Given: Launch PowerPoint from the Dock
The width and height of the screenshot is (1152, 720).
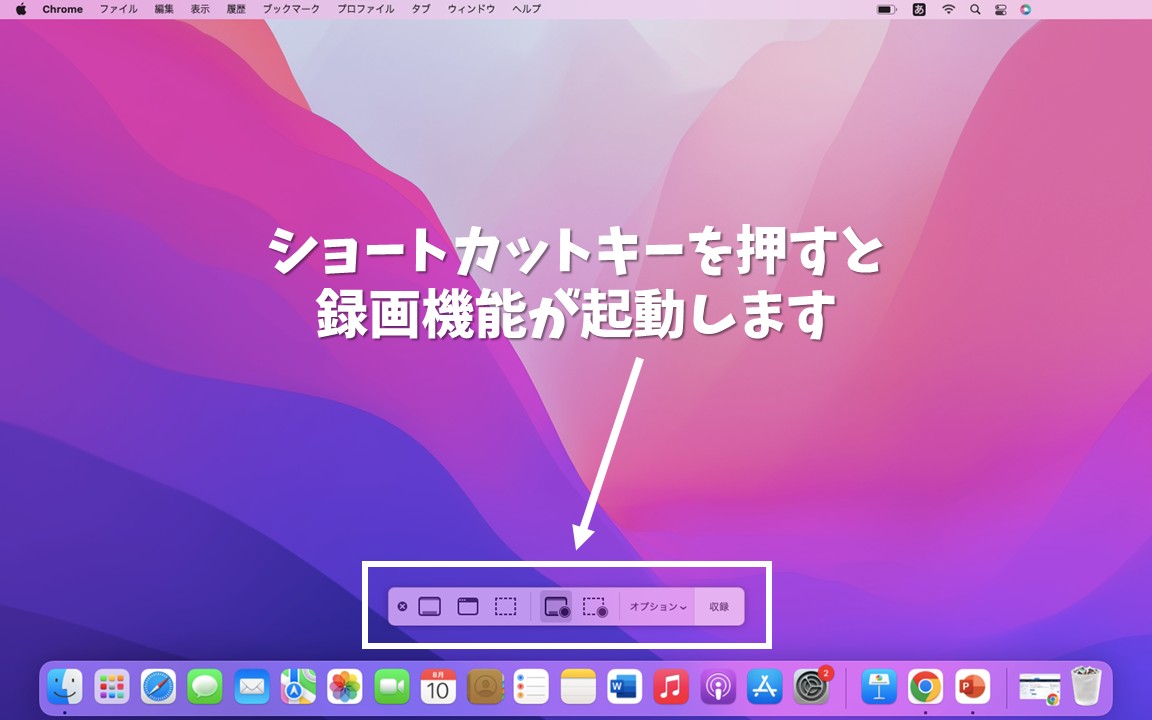Looking at the screenshot, I should [971, 687].
